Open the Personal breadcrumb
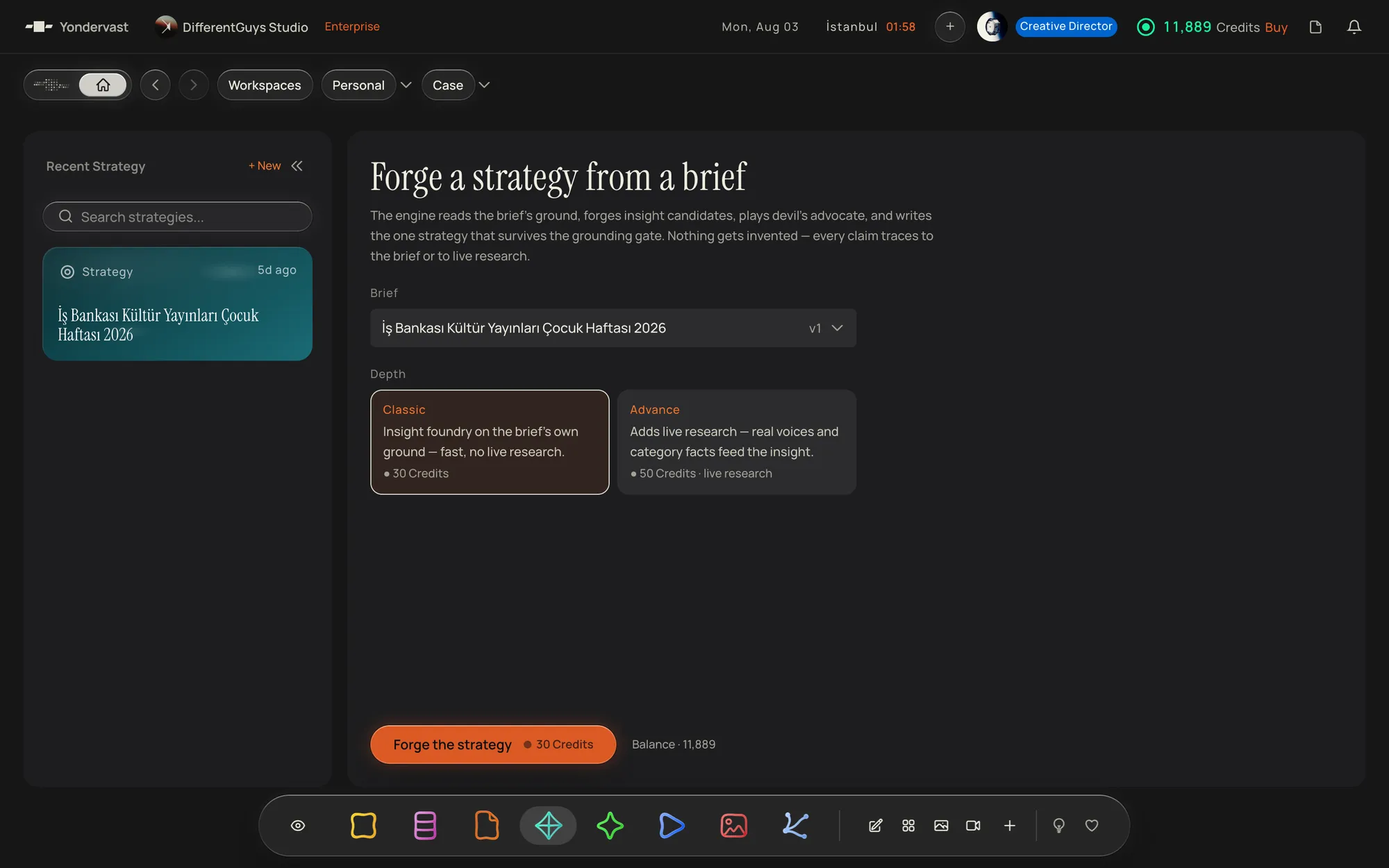The height and width of the screenshot is (868, 1389). pos(358,85)
